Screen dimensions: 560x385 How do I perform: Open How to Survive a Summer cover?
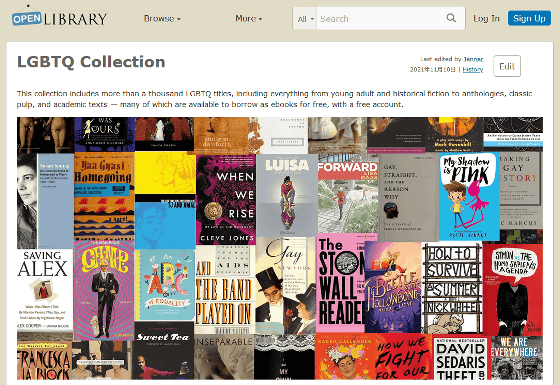click(x=452, y=288)
